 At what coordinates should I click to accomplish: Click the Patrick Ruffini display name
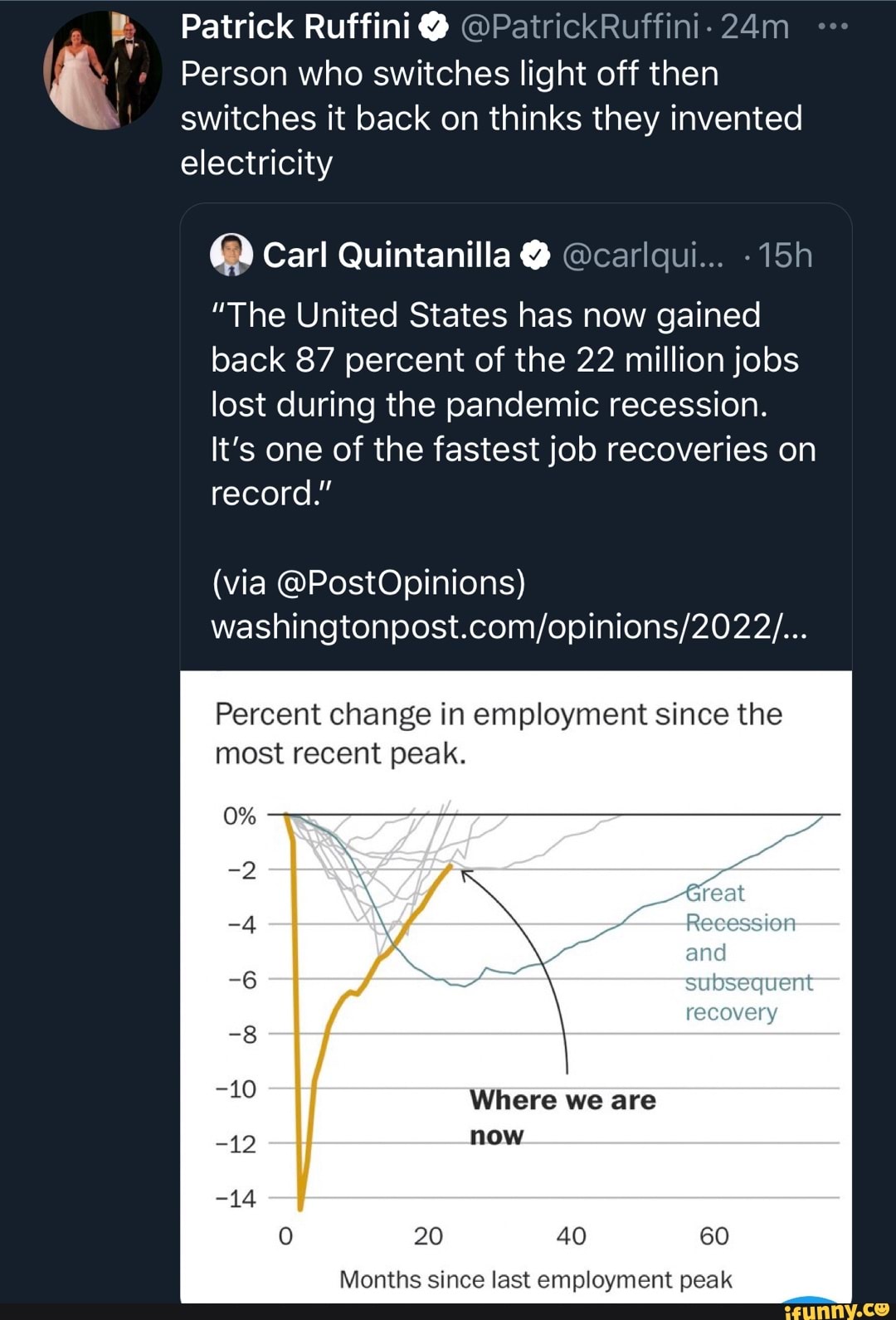tap(295, 27)
